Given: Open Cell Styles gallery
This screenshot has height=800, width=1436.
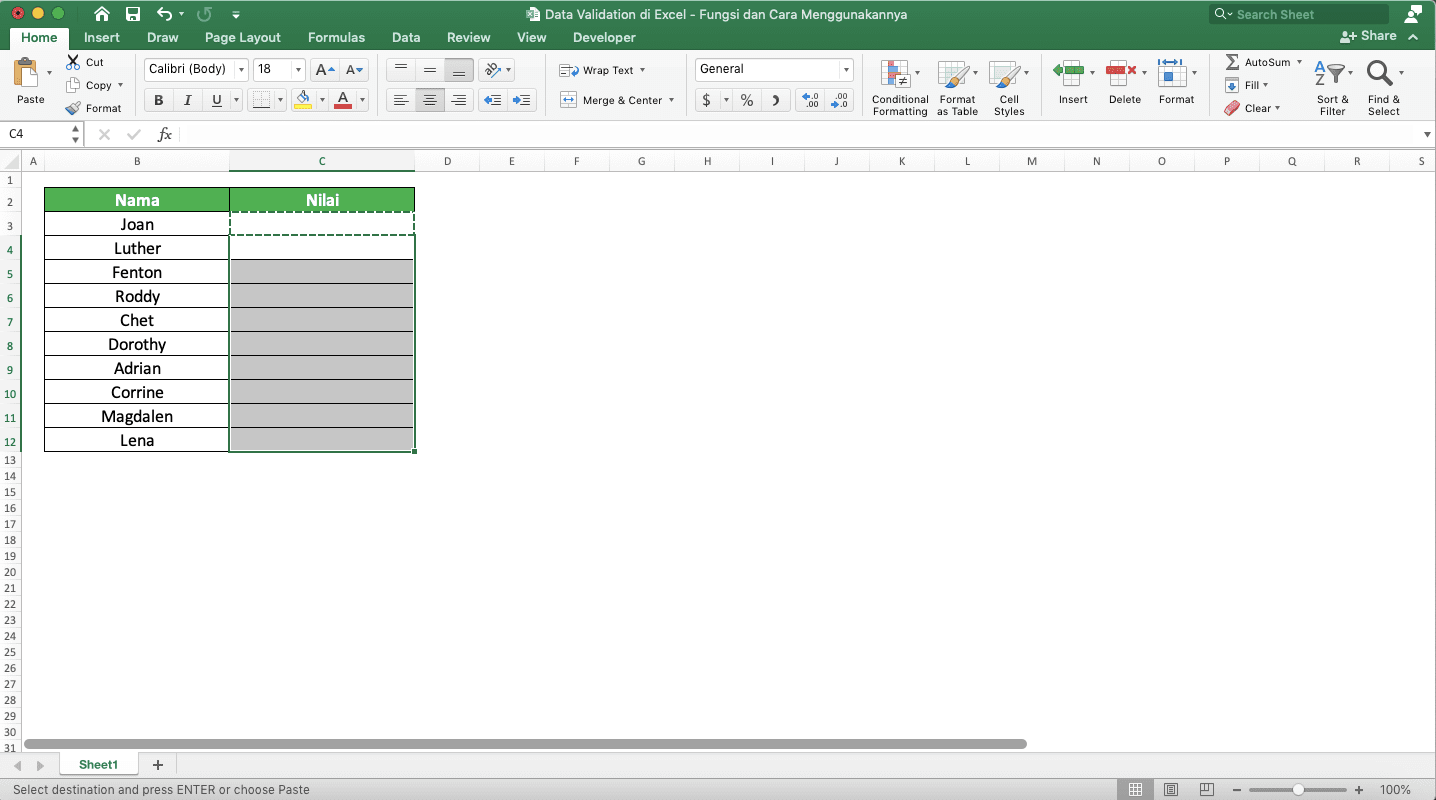Looking at the screenshot, I should (1008, 88).
